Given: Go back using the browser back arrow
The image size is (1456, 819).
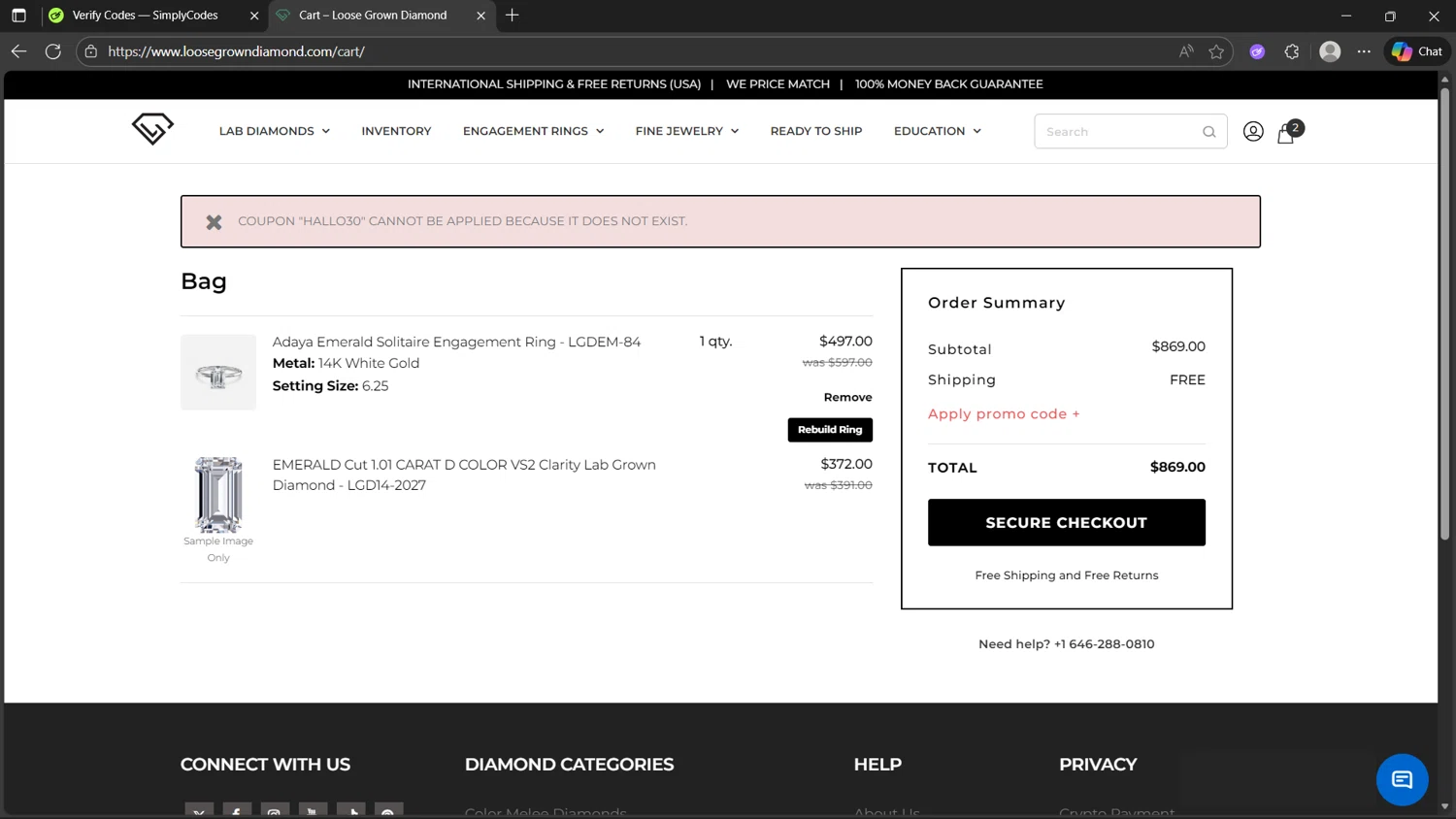Looking at the screenshot, I should point(18,51).
